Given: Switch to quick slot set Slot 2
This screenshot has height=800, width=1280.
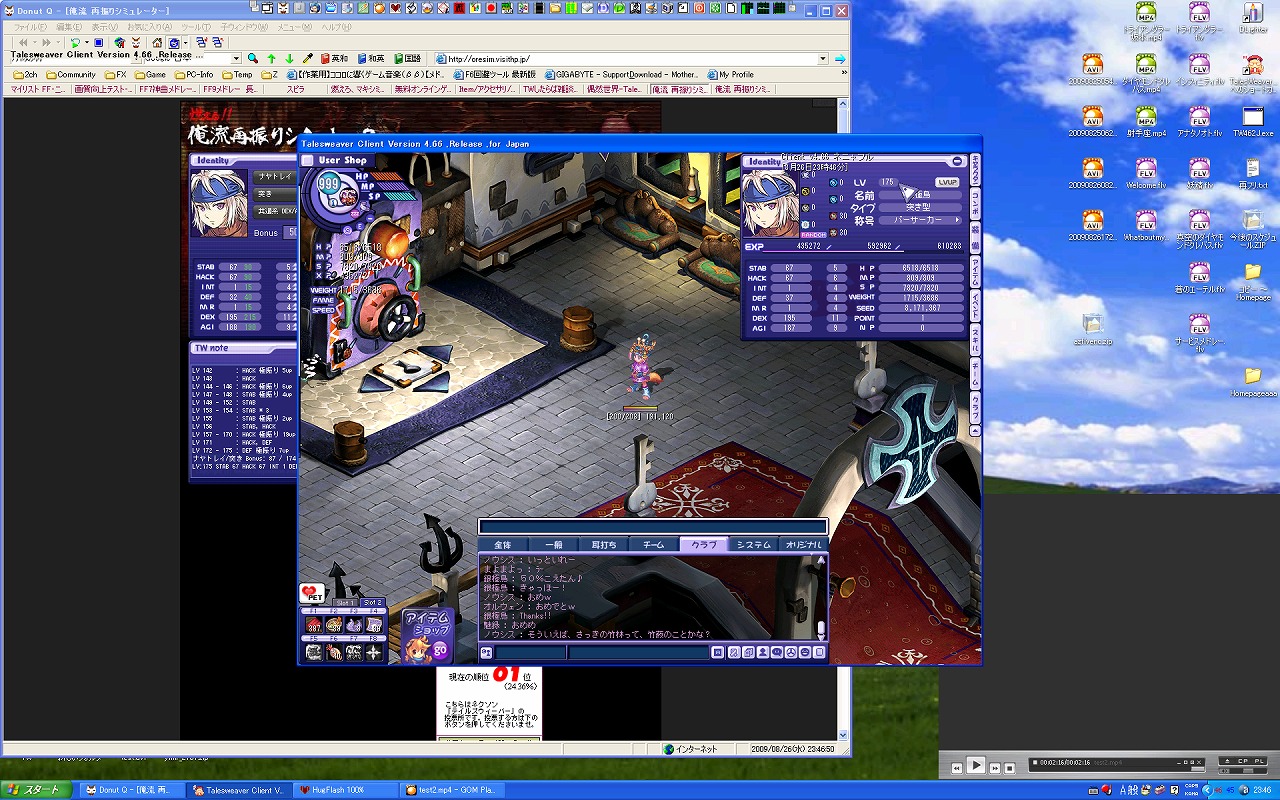Looking at the screenshot, I should pyautogui.click(x=372, y=602).
